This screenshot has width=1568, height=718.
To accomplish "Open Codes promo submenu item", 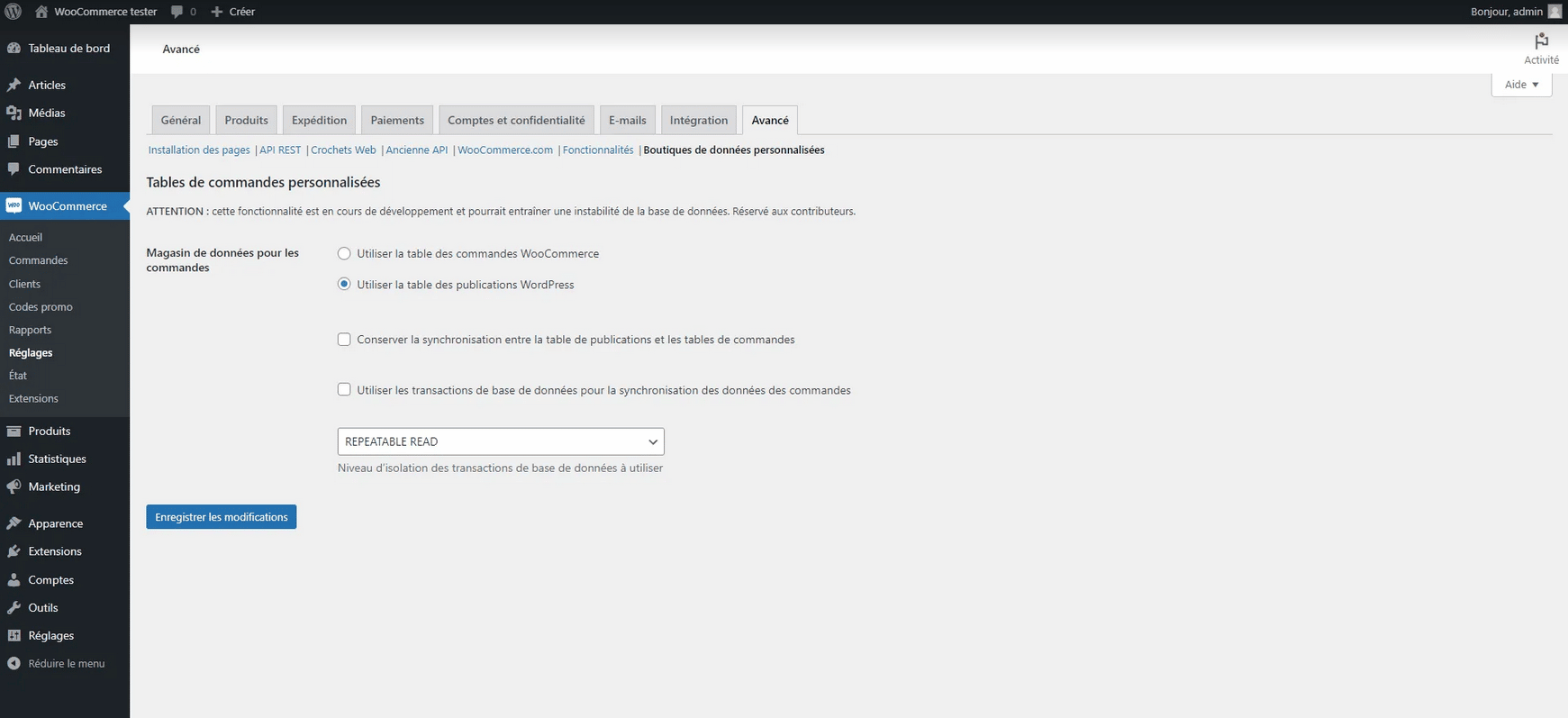I will [41, 307].
